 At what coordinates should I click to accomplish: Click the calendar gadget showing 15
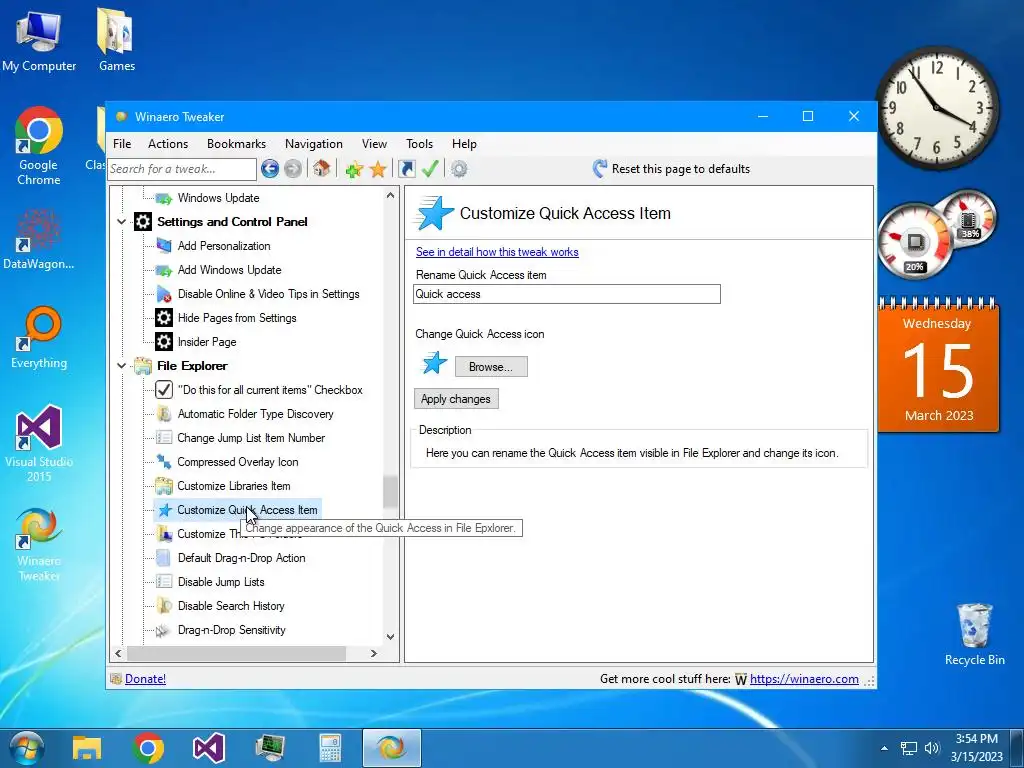(x=938, y=366)
